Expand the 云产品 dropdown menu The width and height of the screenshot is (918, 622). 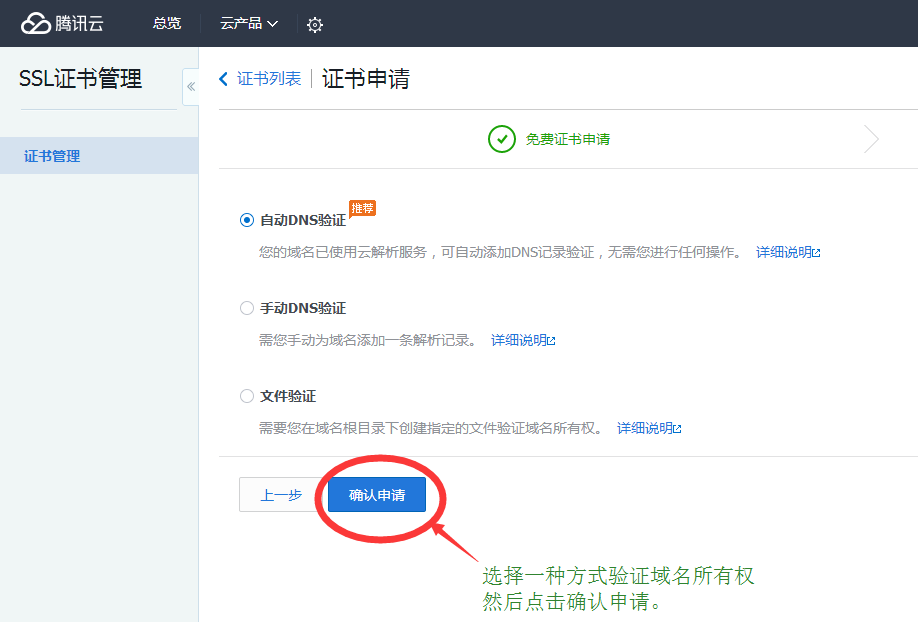(x=249, y=23)
